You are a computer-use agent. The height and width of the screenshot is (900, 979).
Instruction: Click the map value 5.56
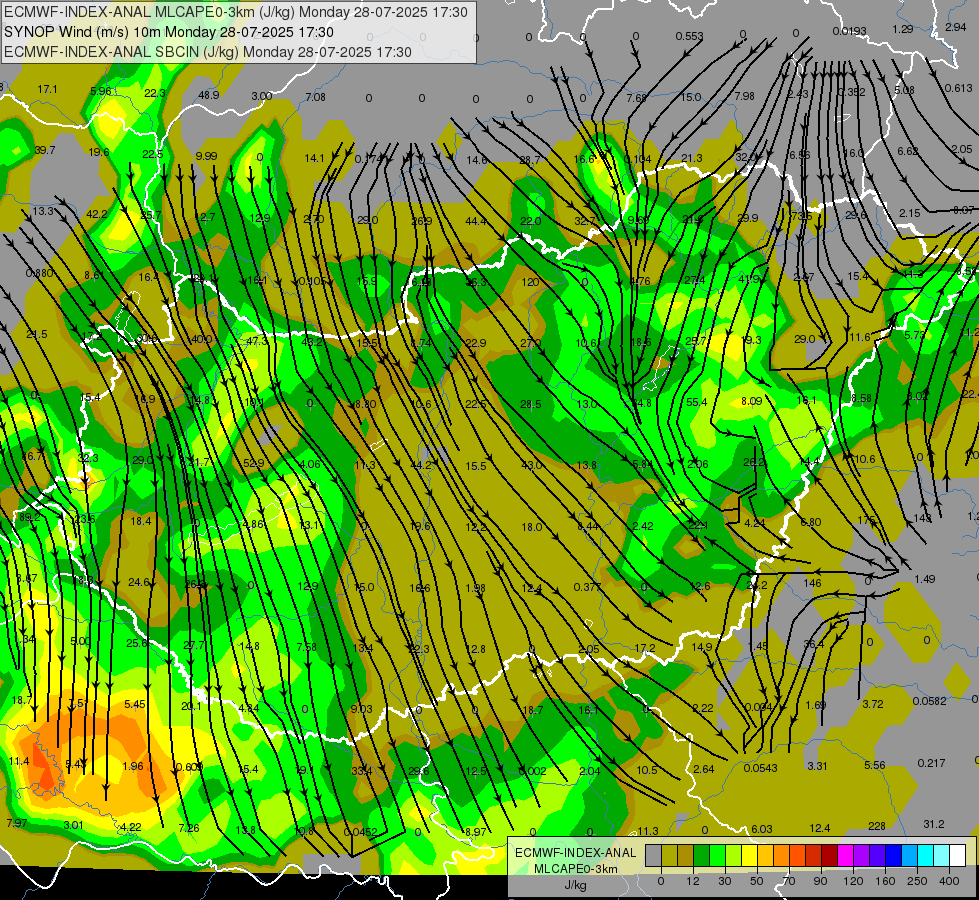(x=875, y=764)
